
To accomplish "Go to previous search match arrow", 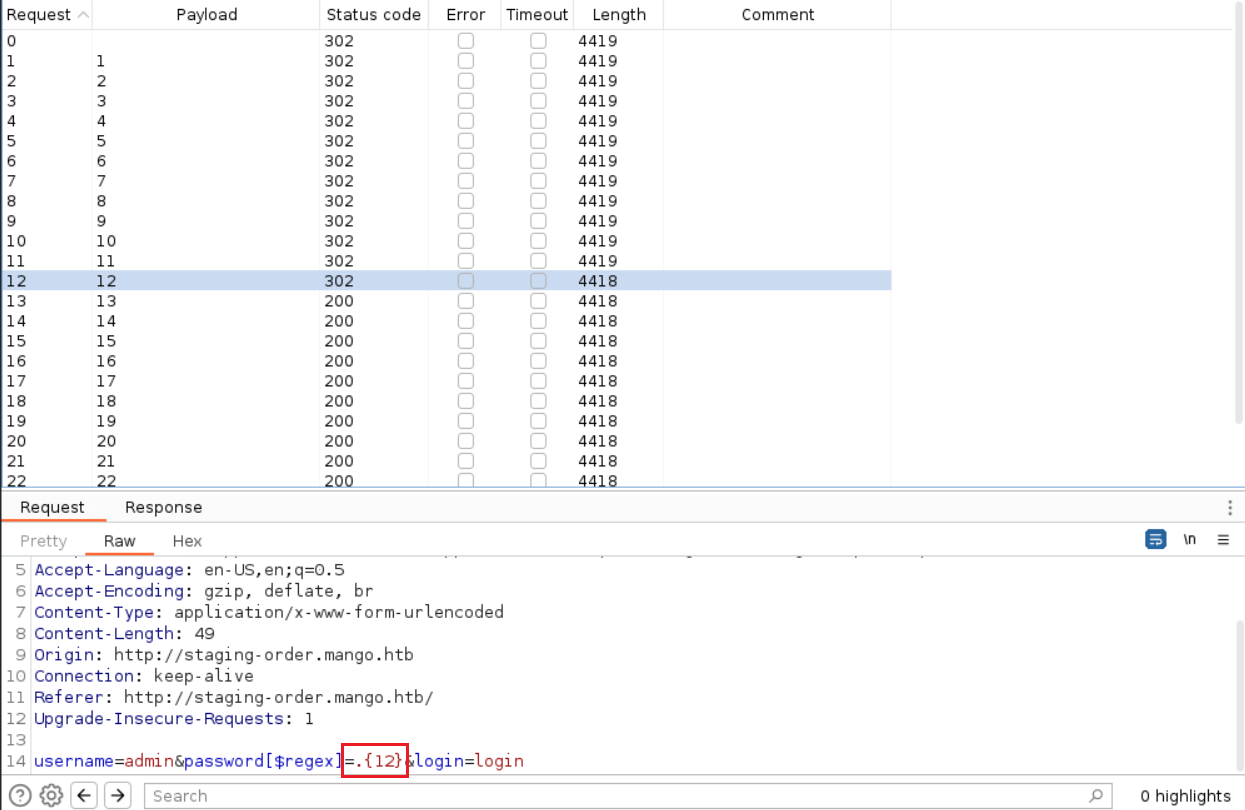I will tap(85, 796).
